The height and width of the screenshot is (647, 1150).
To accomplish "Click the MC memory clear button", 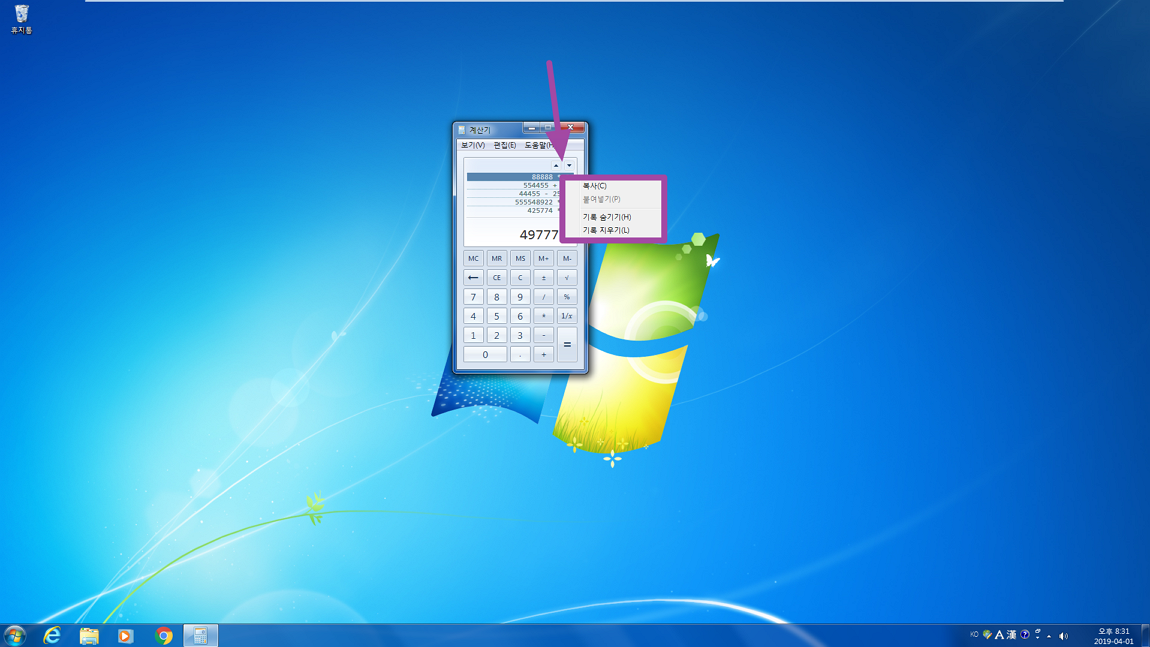I will pos(473,259).
